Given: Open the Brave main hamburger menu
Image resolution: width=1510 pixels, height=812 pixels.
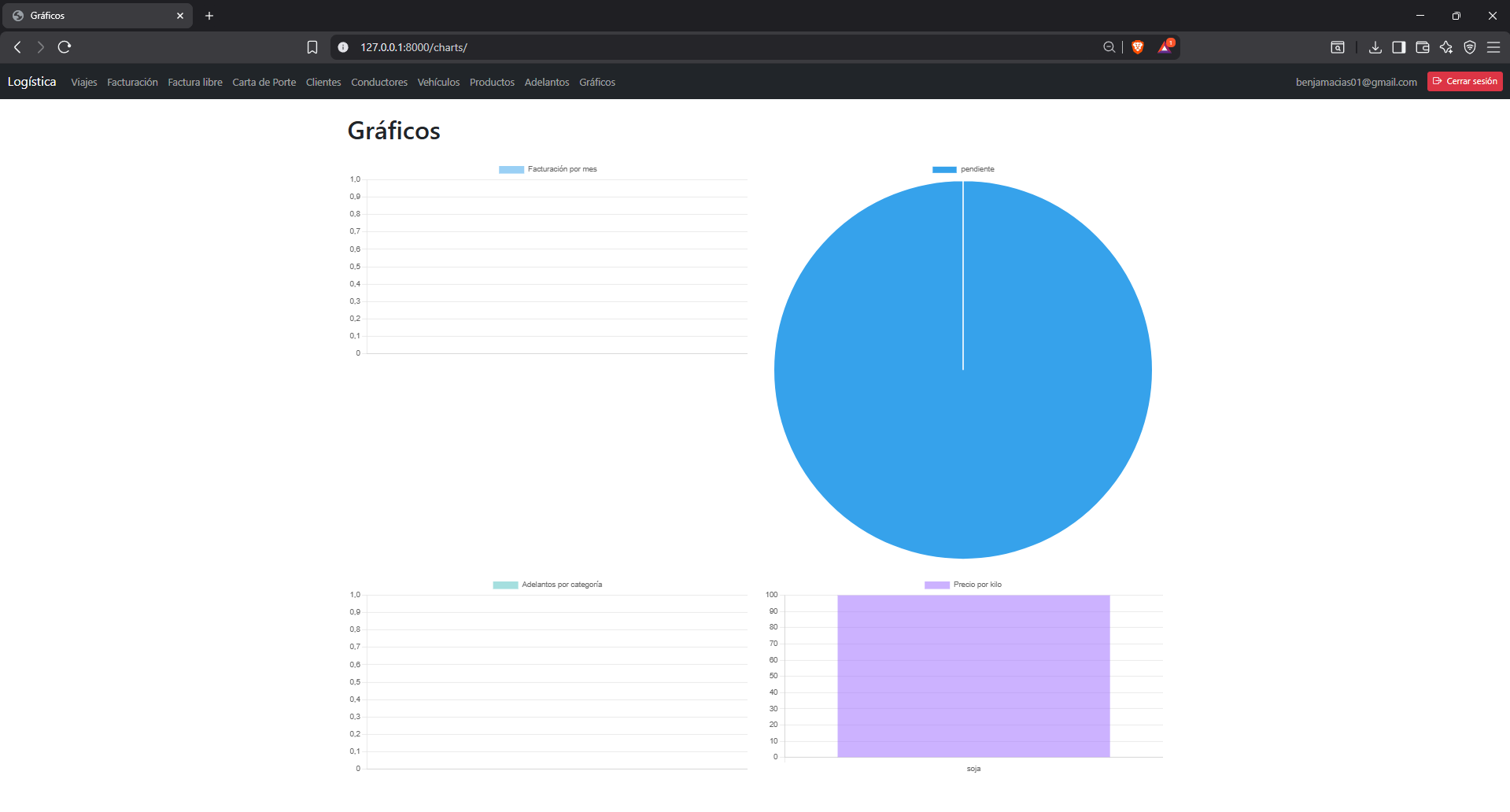Looking at the screenshot, I should (1493, 47).
